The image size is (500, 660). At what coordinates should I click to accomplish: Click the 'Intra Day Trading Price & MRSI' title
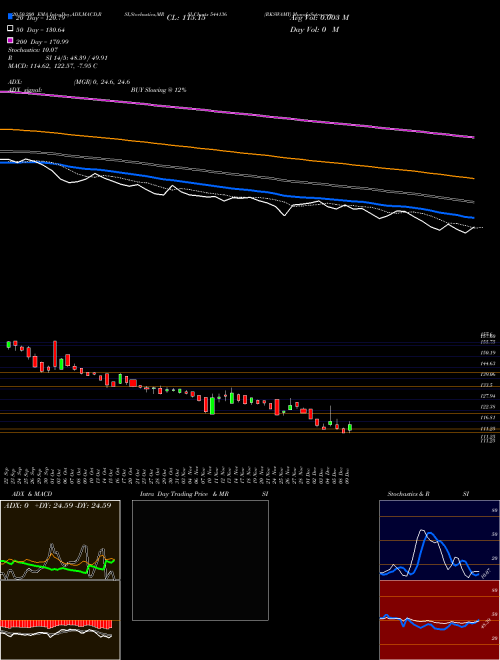coord(204,494)
